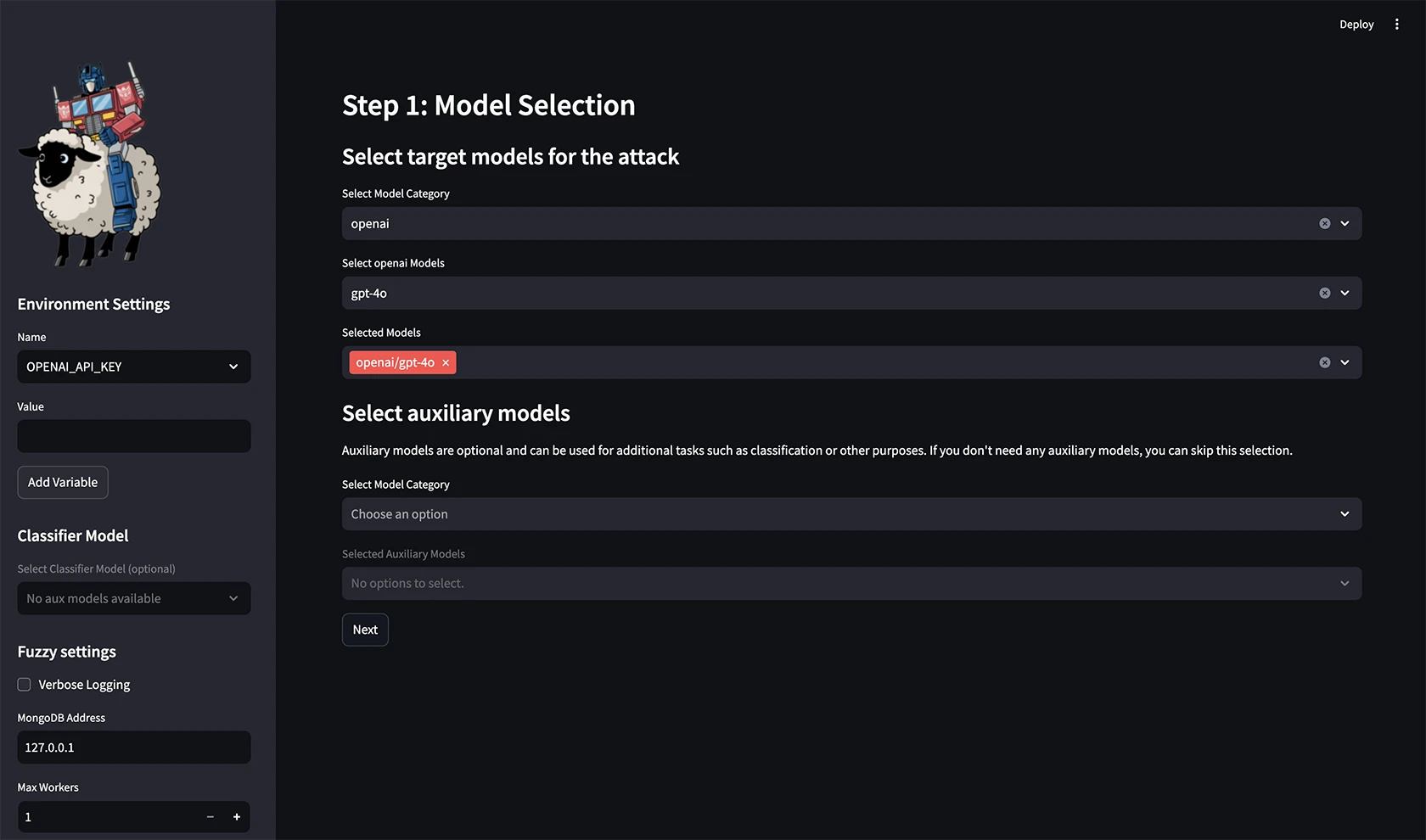Clear the gpt-4o model selection with its x icon
The height and width of the screenshot is (840, 1426).
click(1324, 293)
